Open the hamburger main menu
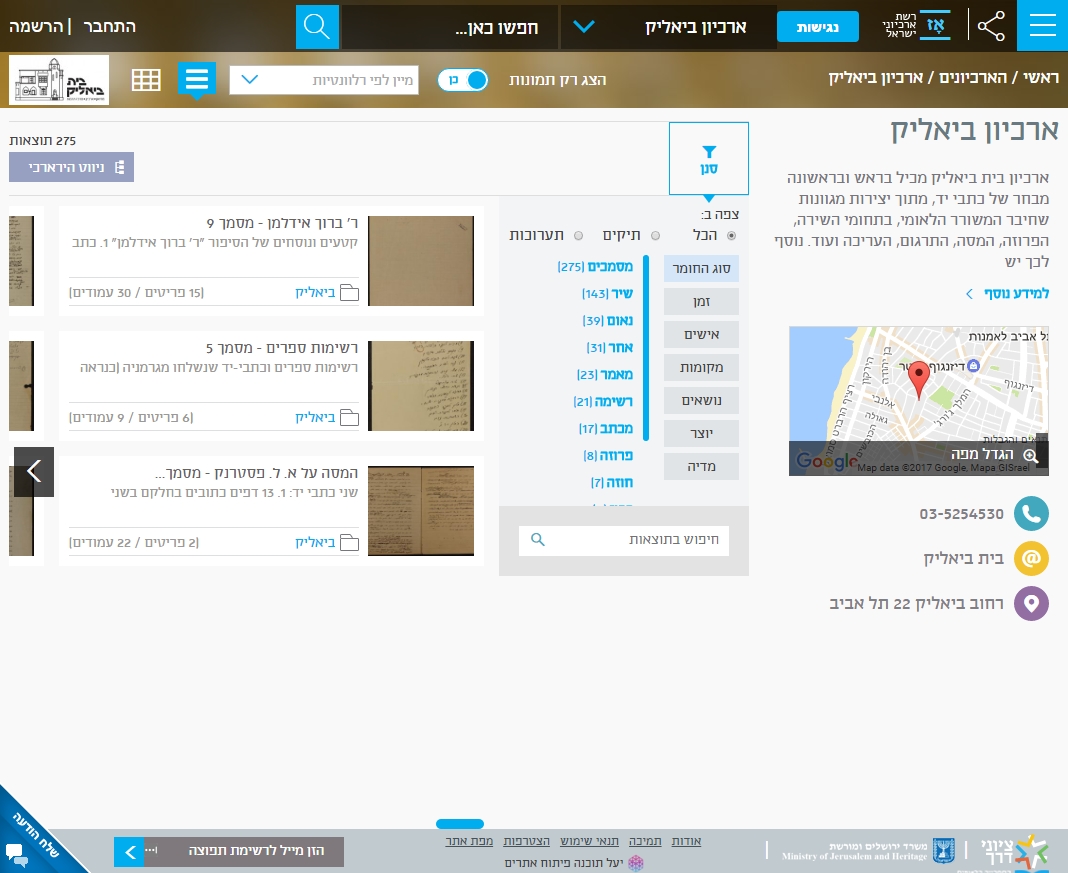The height and width of the screenshot is (873, 1068). 1042,26
